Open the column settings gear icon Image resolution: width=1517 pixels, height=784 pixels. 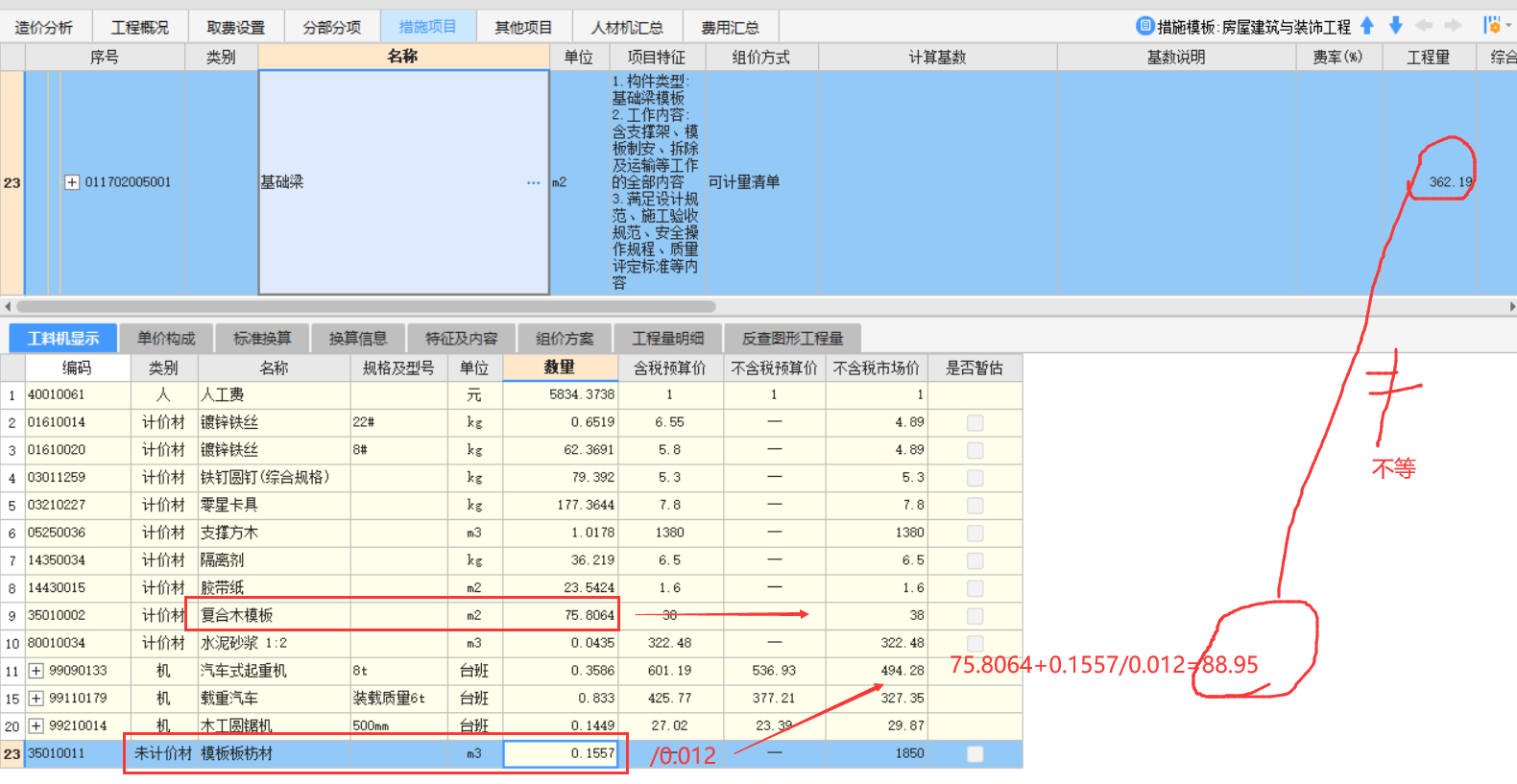[1492, 26]
